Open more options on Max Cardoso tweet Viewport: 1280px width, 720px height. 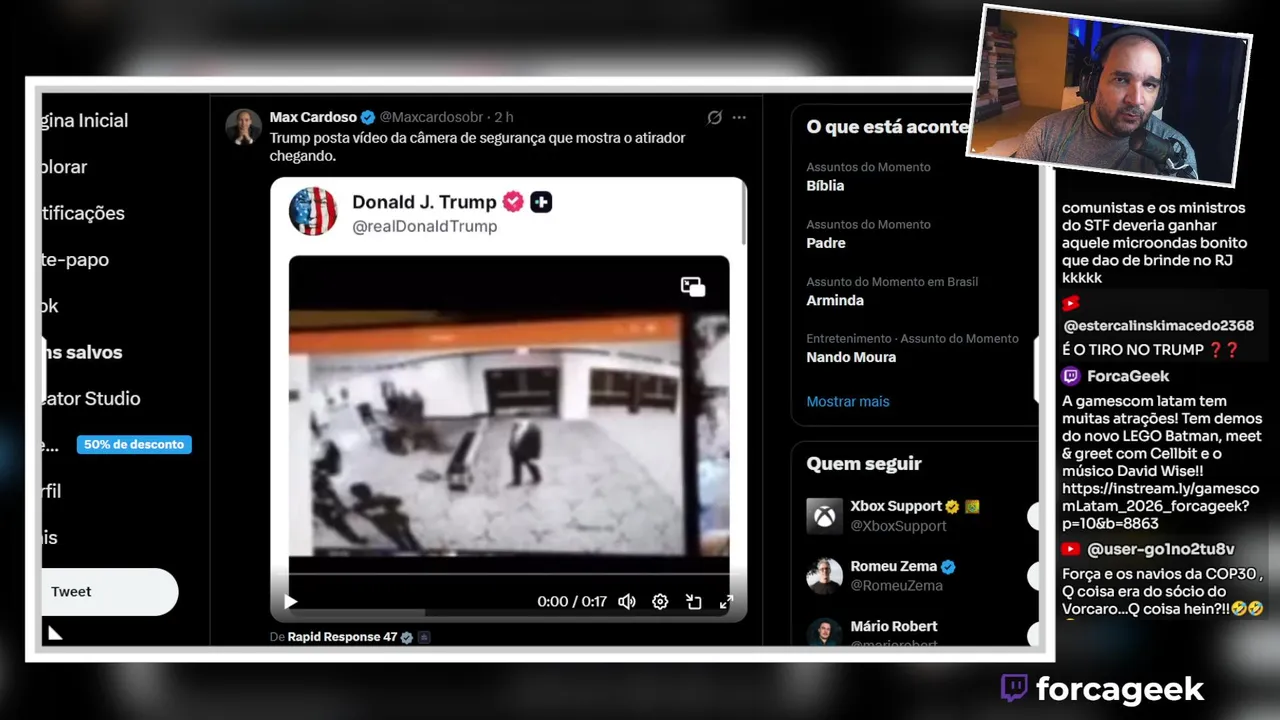[739, 117]
